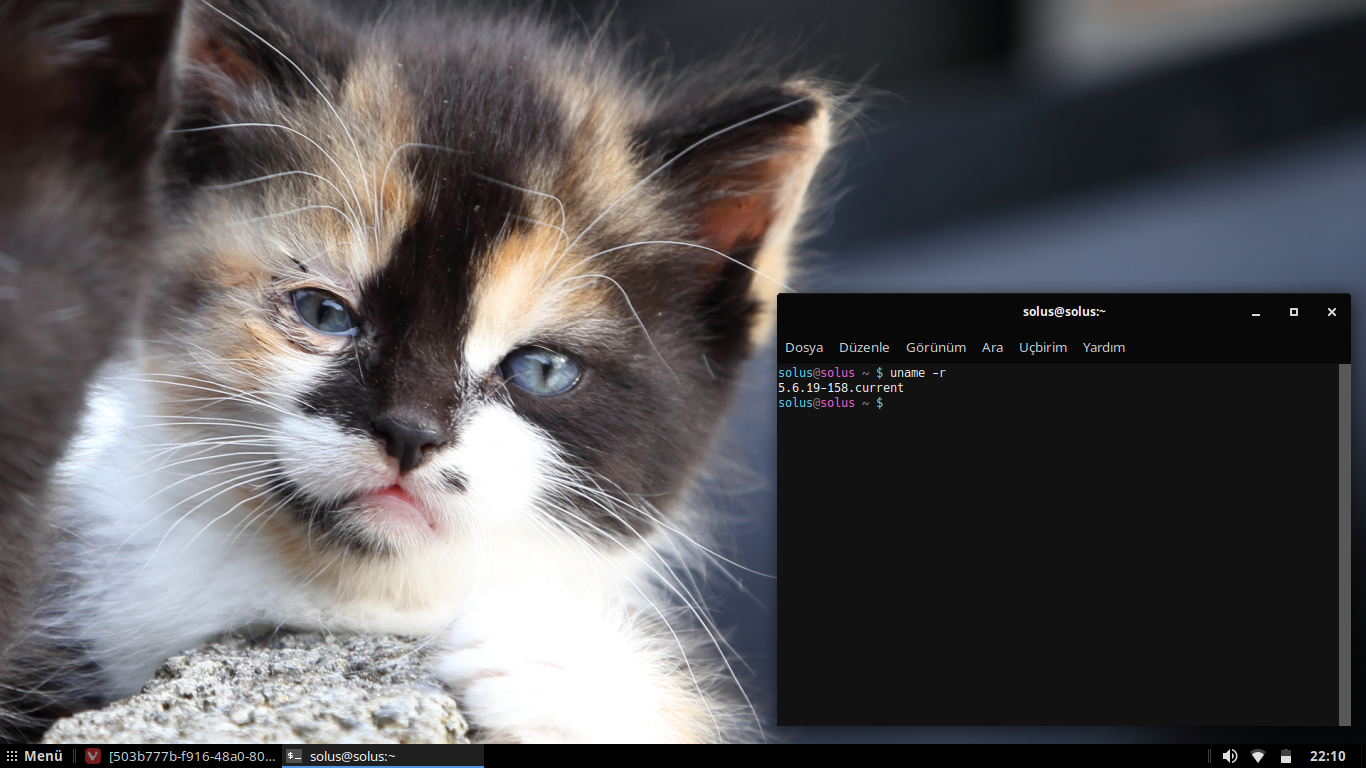Open the Görünüm menu
1366x768 pixels.
click(936, 347)
